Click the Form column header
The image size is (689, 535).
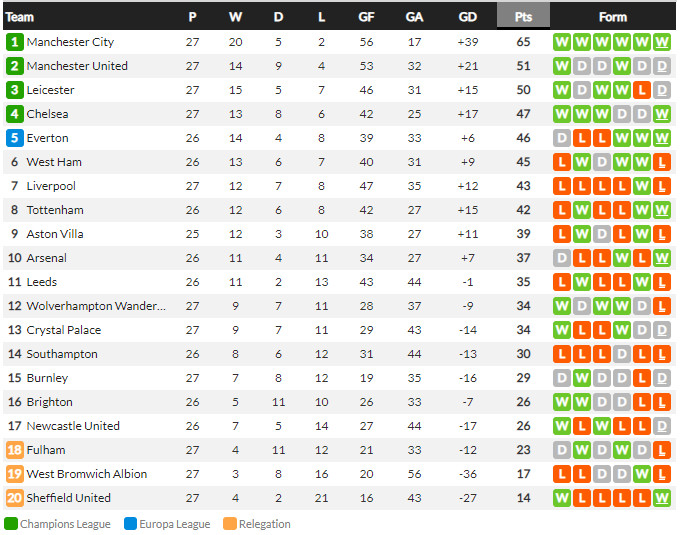tap(612, 16)
